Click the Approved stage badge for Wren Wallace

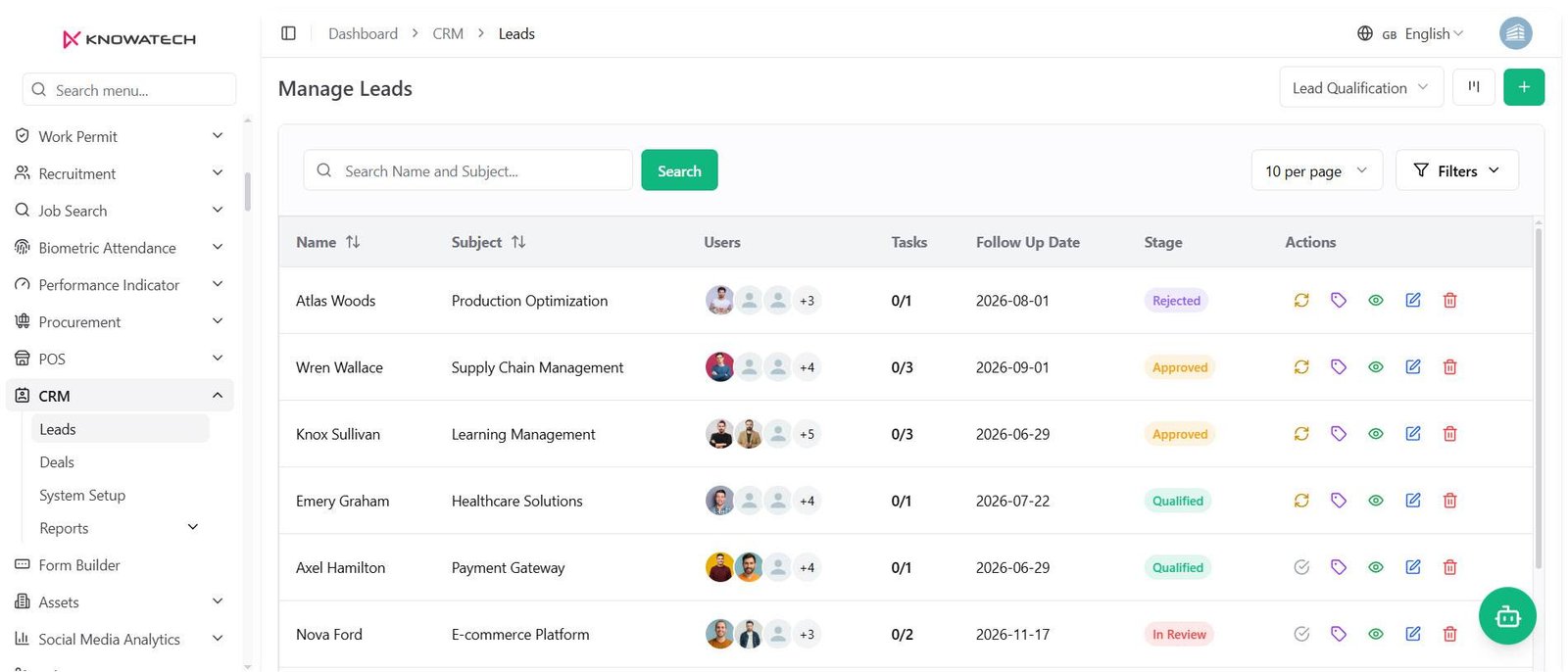[x=1180, y=367]
